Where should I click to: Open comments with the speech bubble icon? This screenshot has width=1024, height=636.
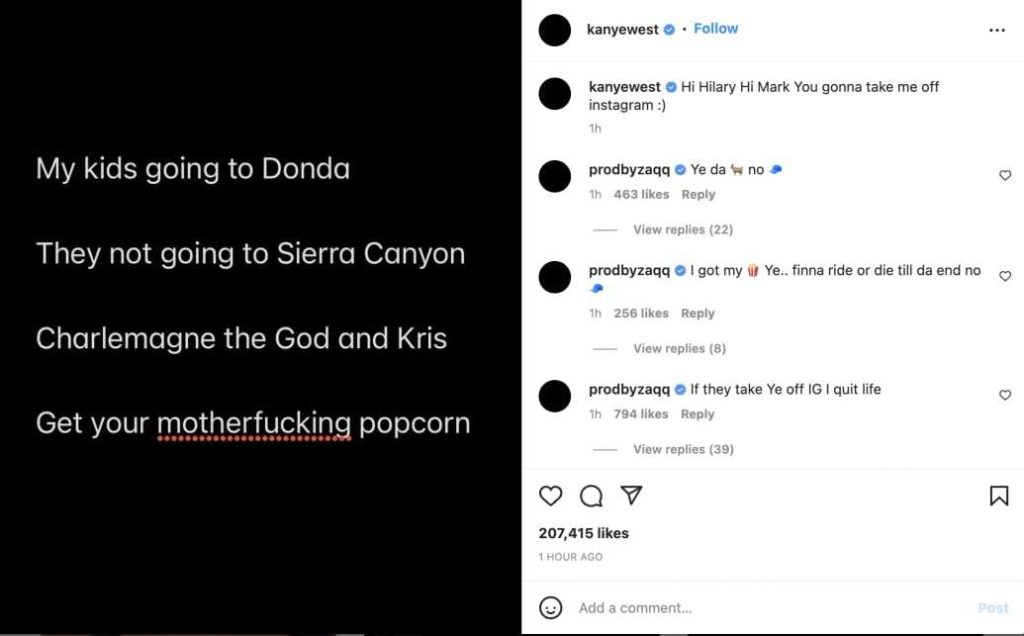coord(591,494)
